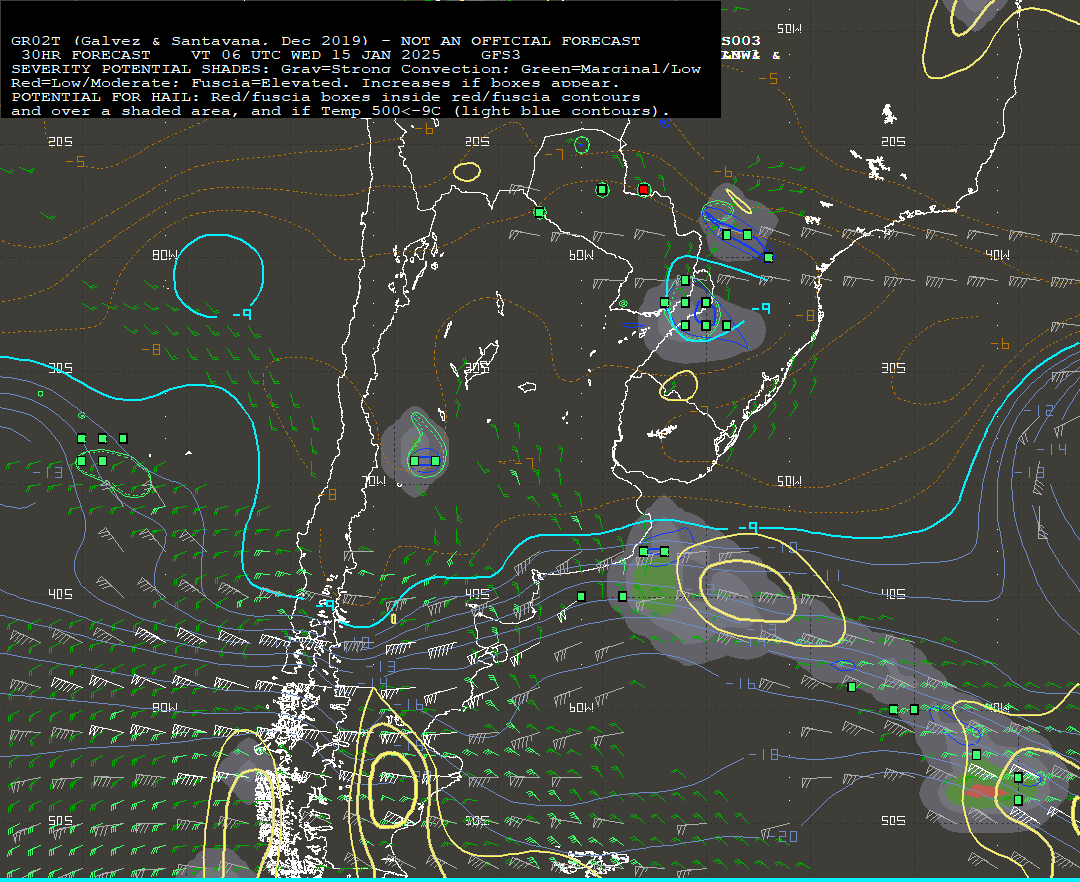Click the red-shaded convection area
The height and width of the screenshot is (882, 1080).
[985, 792]
